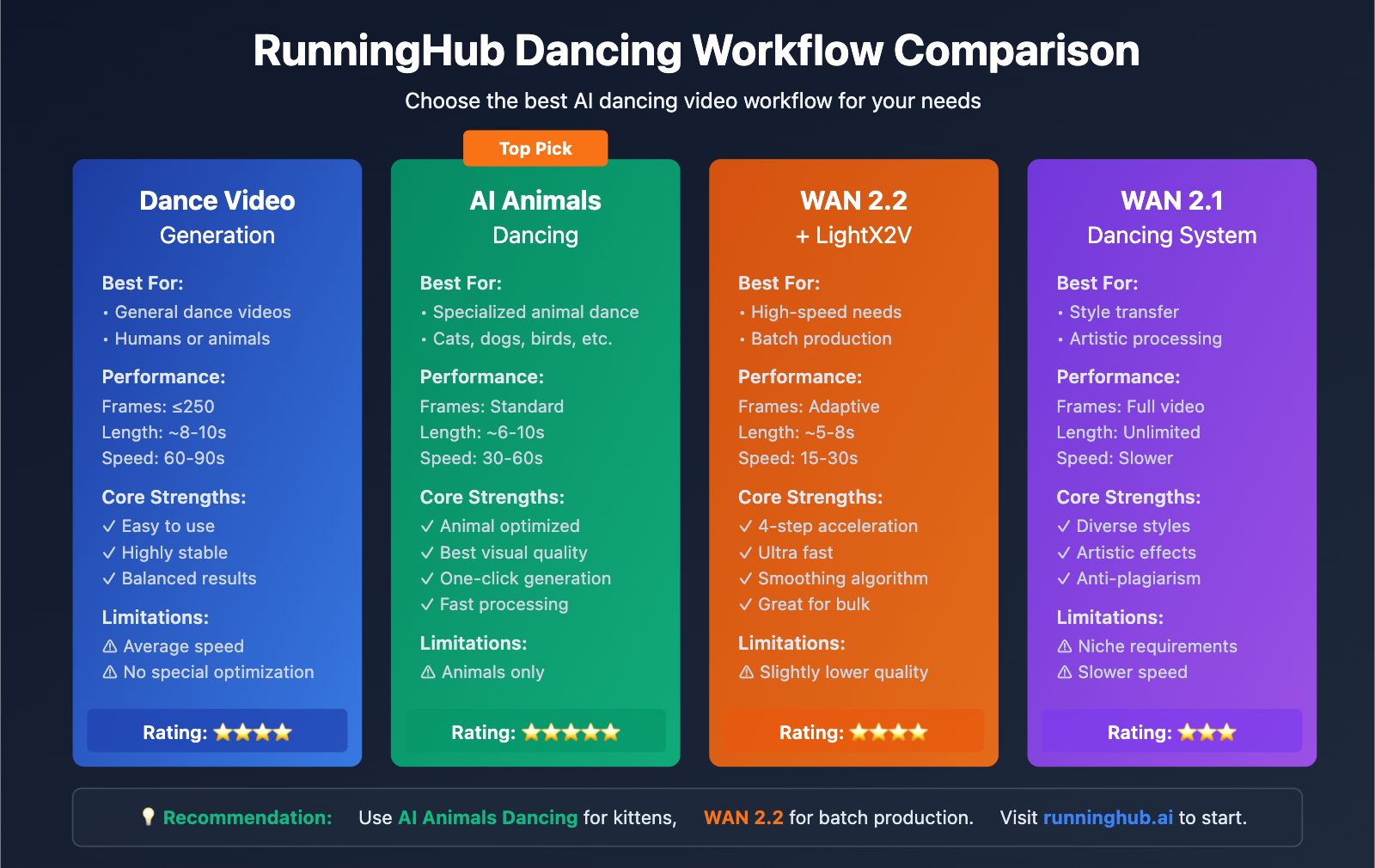Toggle the 'Great for bulk' checkmark

click(745, 604)
